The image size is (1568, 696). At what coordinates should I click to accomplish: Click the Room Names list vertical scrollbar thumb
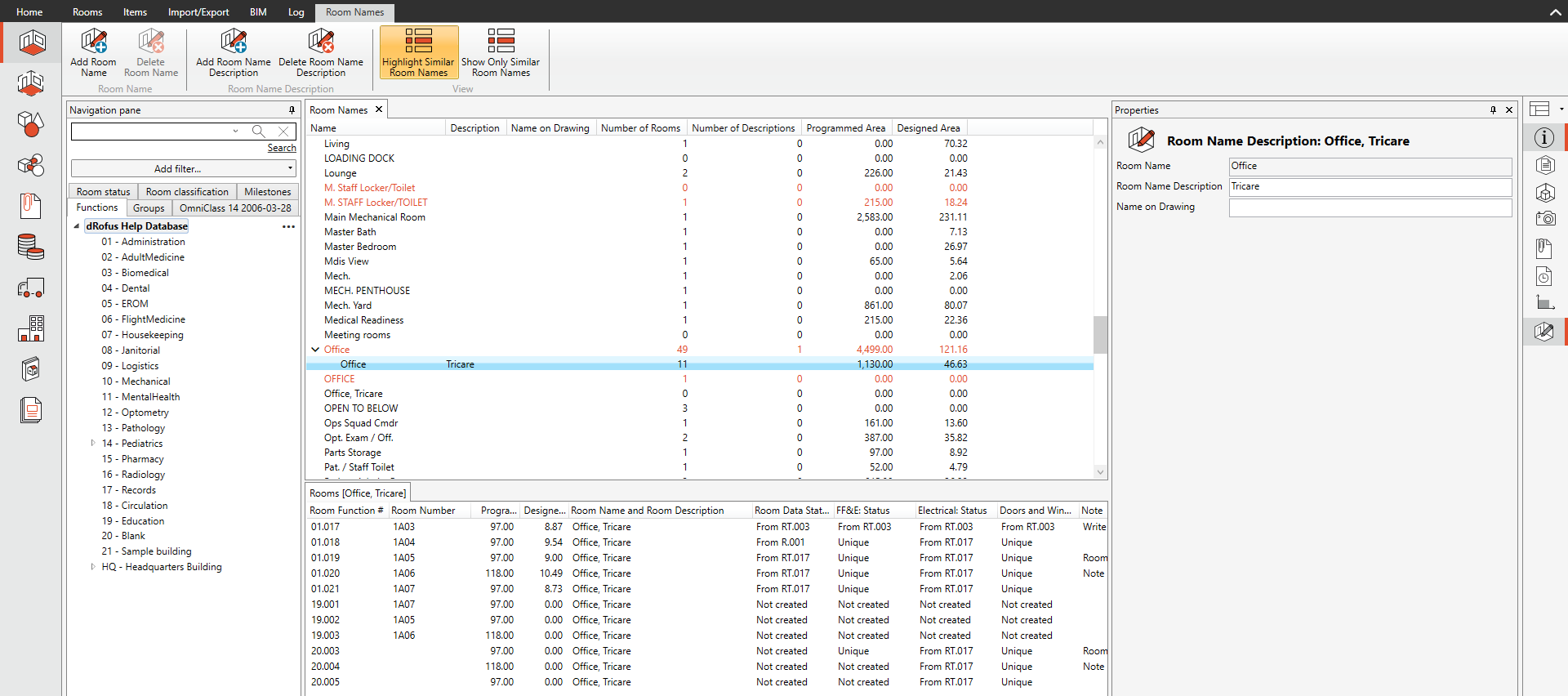pos(1100,334)
